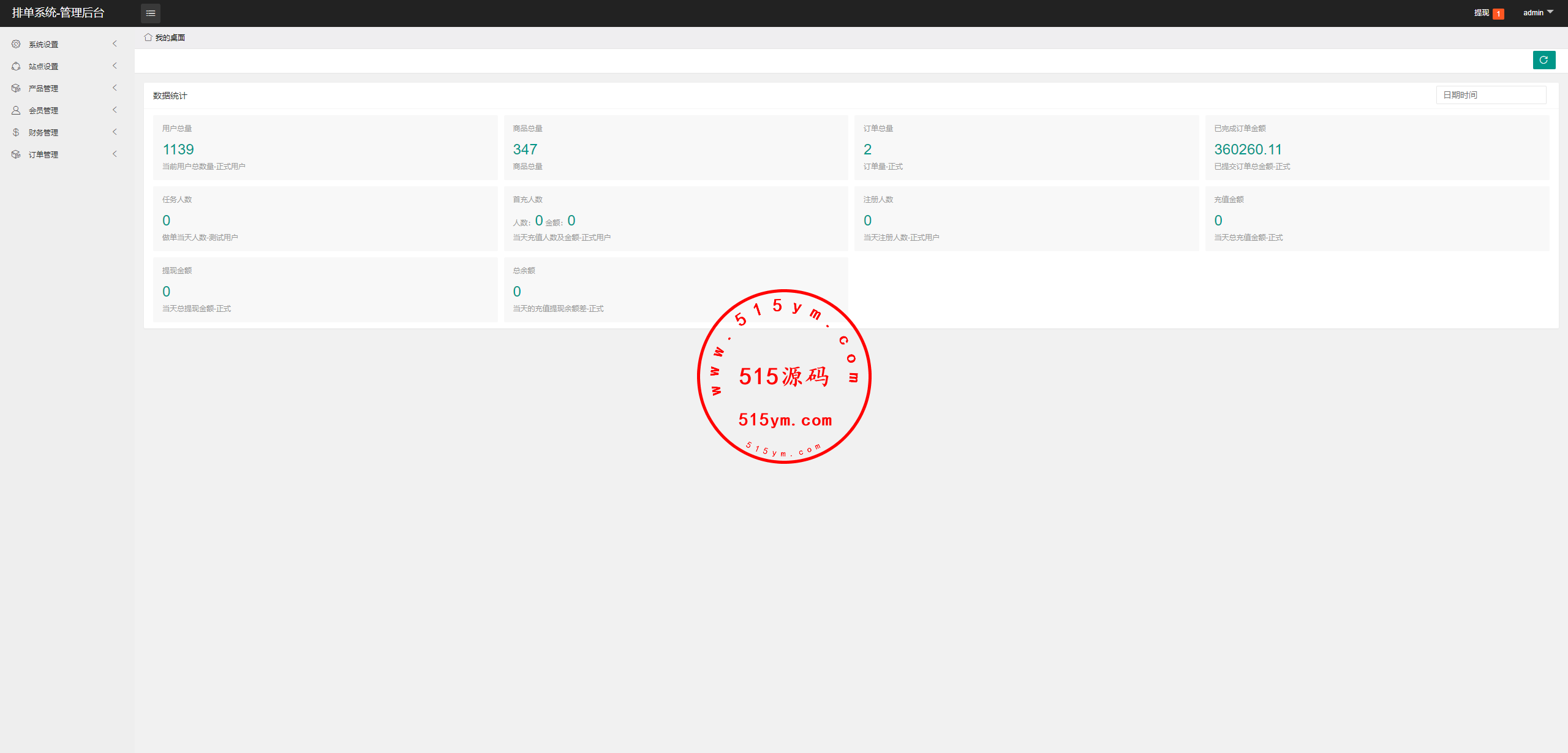The height and width of the screenshot is (753, 1568).
Task: Click the 产品管理 cube icon
Action: (16, 88)
